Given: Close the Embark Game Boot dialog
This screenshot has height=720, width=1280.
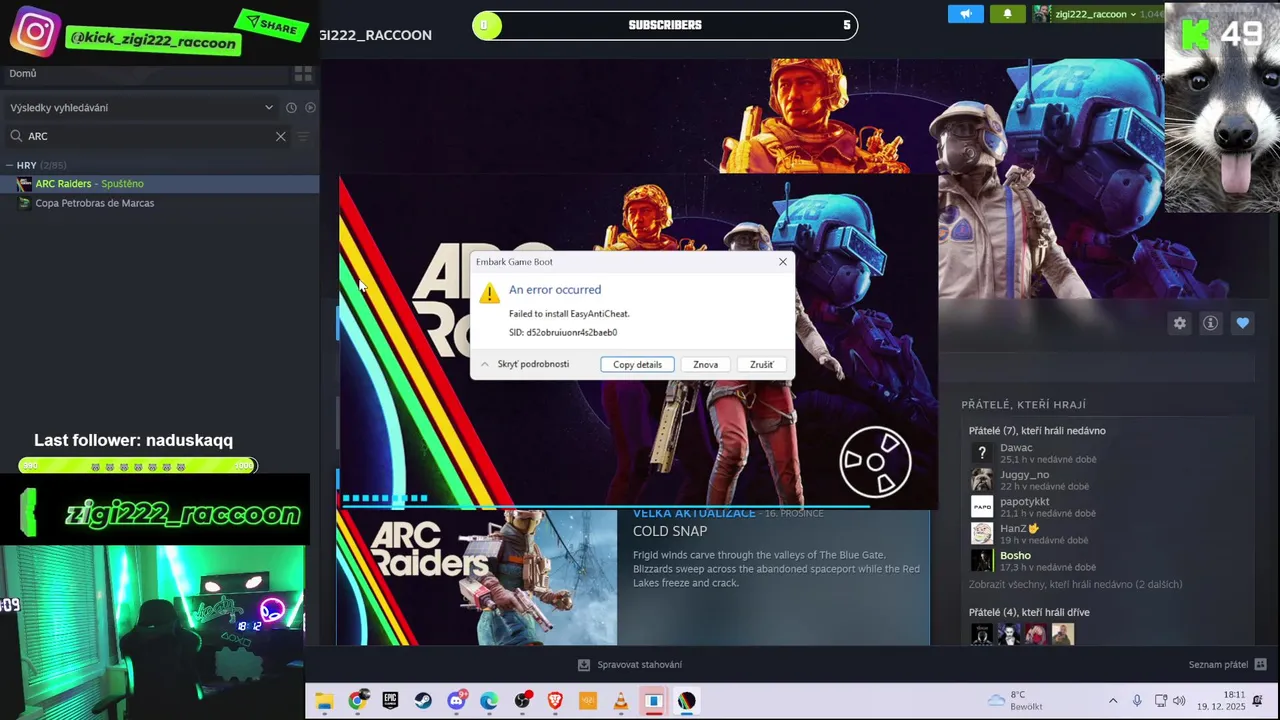Looking at the screenshot, I should coord(783,262).
